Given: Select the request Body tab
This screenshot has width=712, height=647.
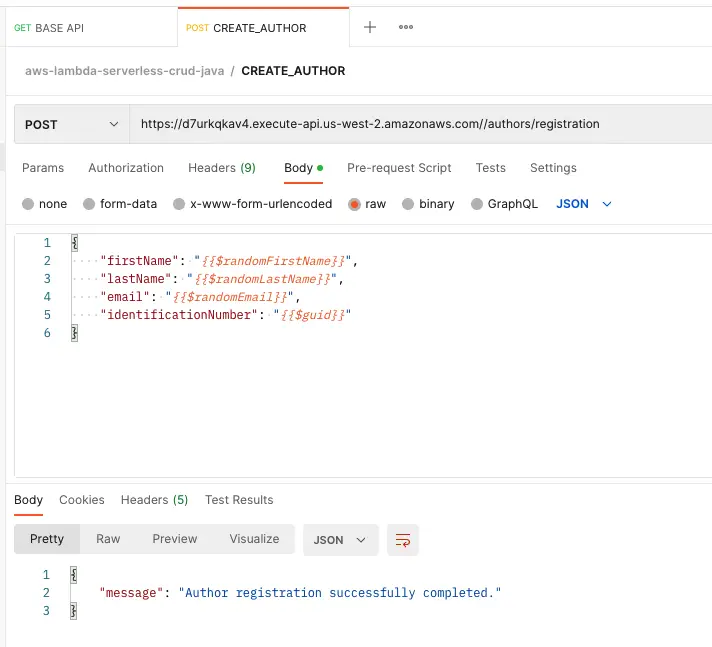Looking at the screenshot, I should point(303,168).
